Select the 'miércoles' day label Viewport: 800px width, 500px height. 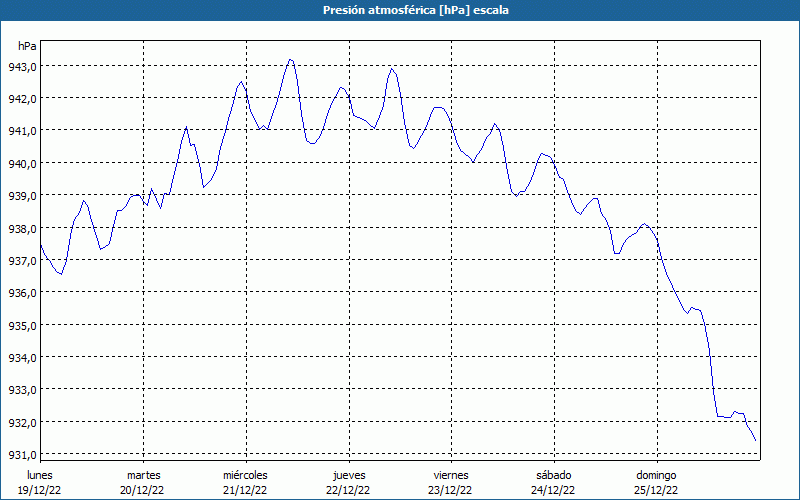coord(245,475)
